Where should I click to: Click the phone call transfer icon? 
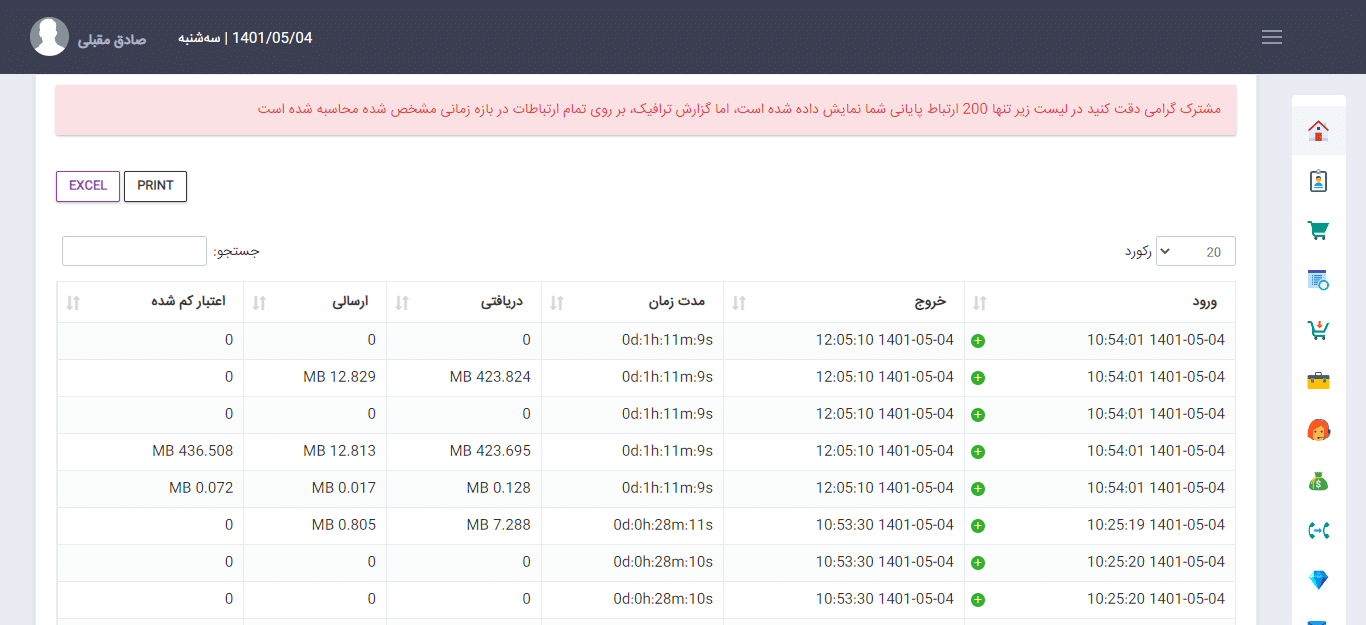[x=1318, y=530]
